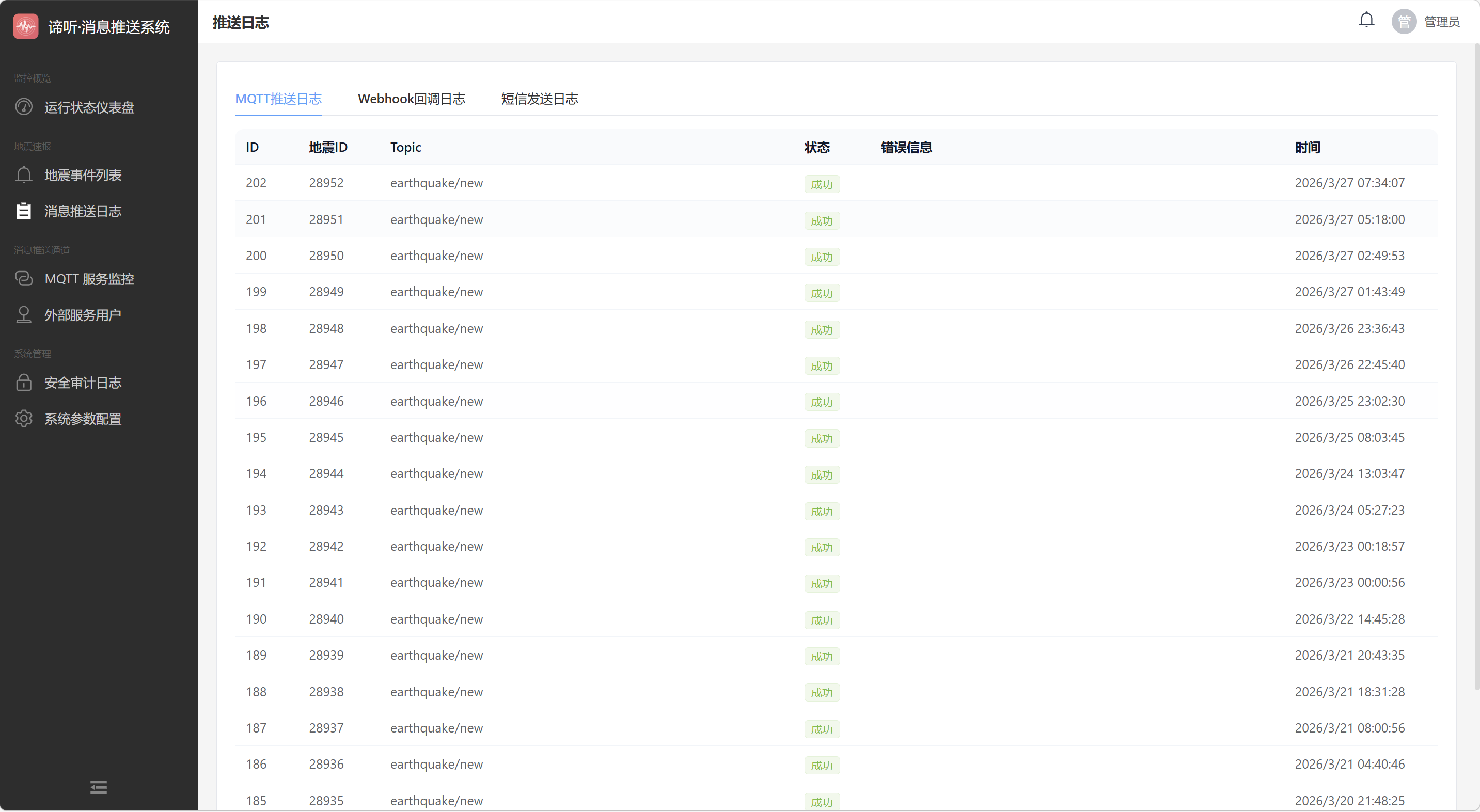
Task: Click the external service user icon
Action: pos(24,315)
